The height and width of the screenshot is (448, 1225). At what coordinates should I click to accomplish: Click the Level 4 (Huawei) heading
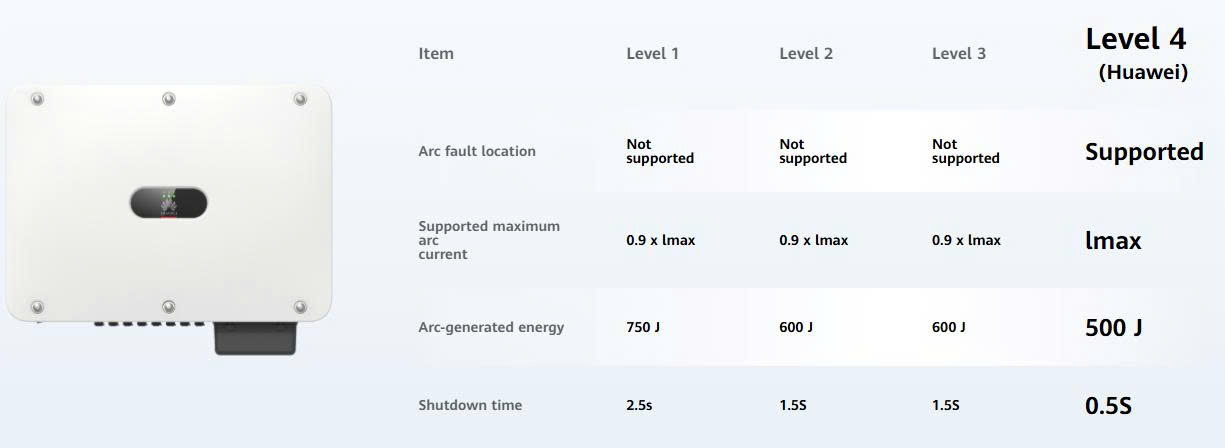point(1136,53)
